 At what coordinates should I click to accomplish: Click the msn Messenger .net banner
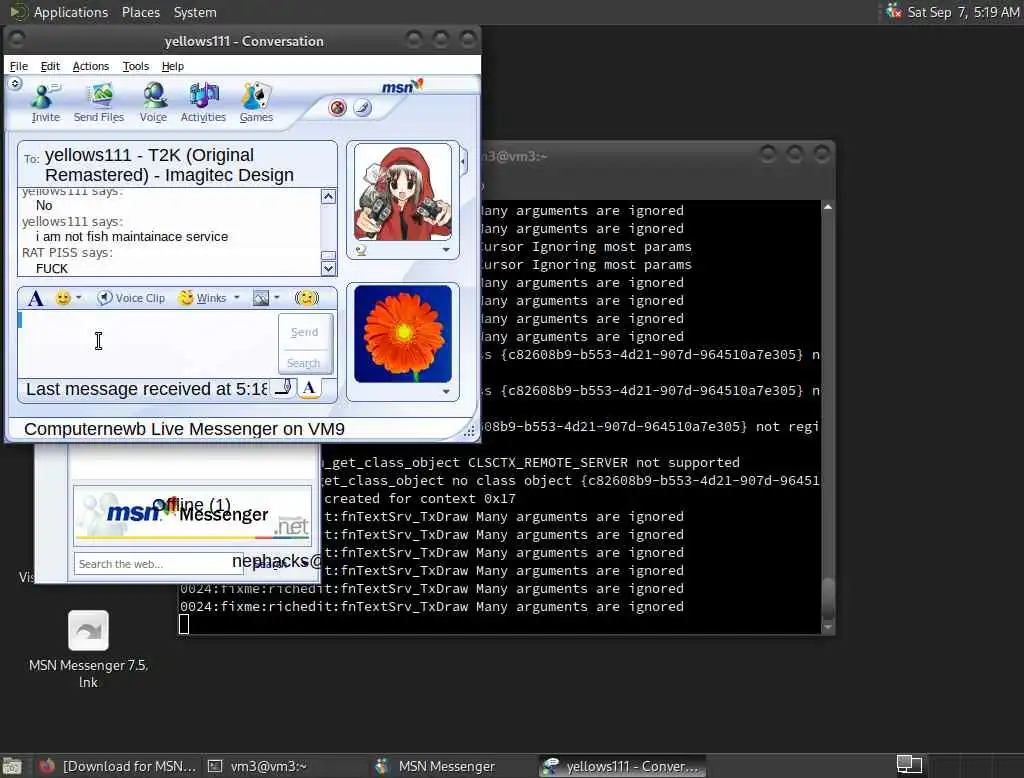[193, 515]
